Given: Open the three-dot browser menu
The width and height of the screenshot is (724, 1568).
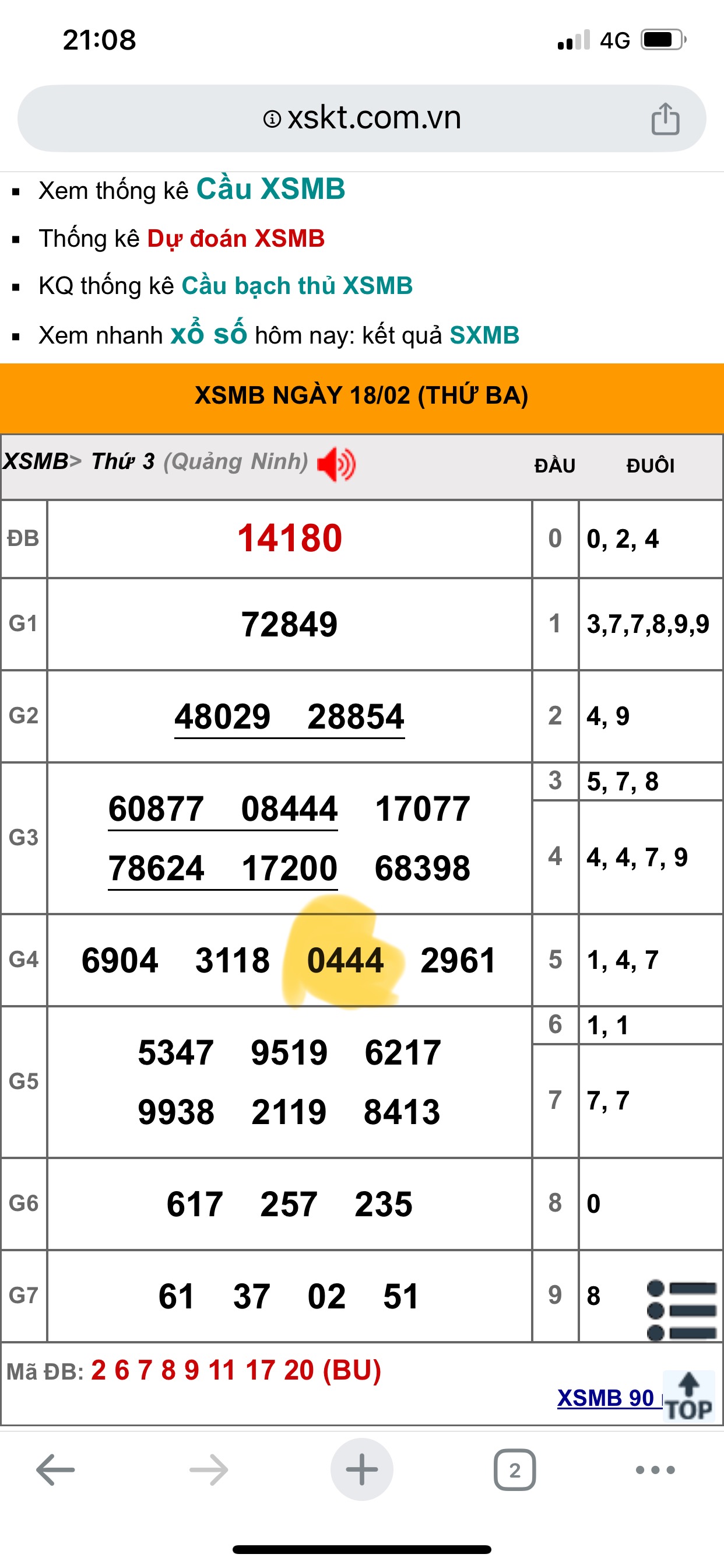Looking at the screenshot, I should [655, 1470].
